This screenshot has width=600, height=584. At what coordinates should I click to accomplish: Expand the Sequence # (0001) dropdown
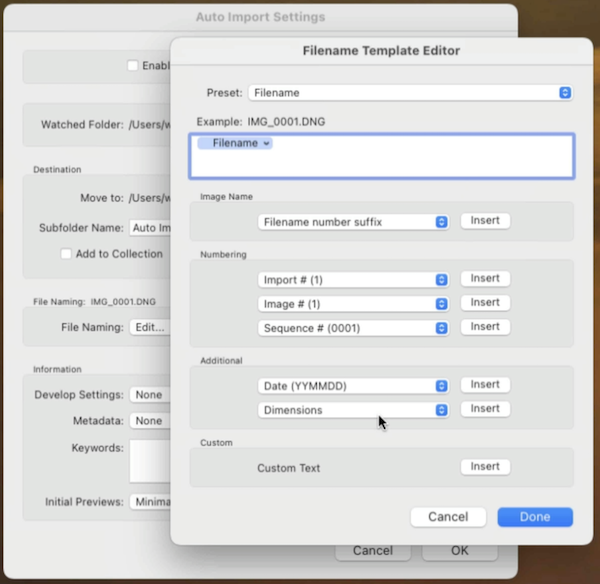point(353,328)
